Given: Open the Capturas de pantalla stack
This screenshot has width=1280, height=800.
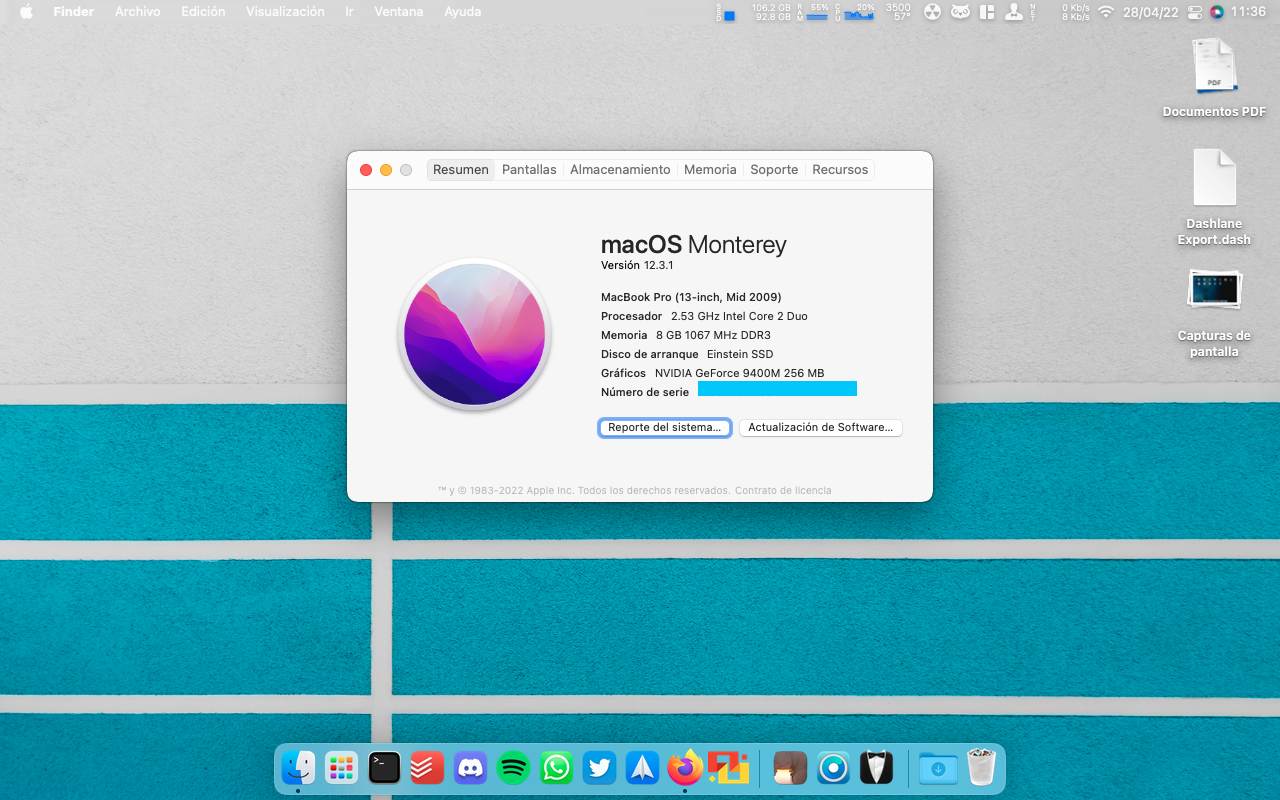Looking at the screenshot, I should tap(1214, 314).
